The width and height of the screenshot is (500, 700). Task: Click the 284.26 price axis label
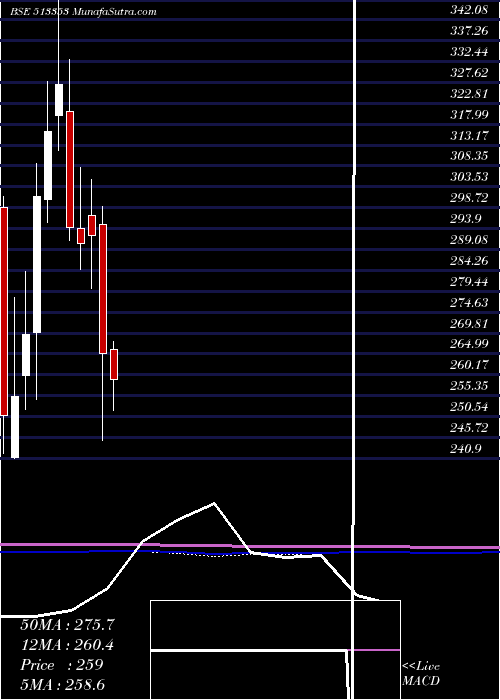point(468,261)
